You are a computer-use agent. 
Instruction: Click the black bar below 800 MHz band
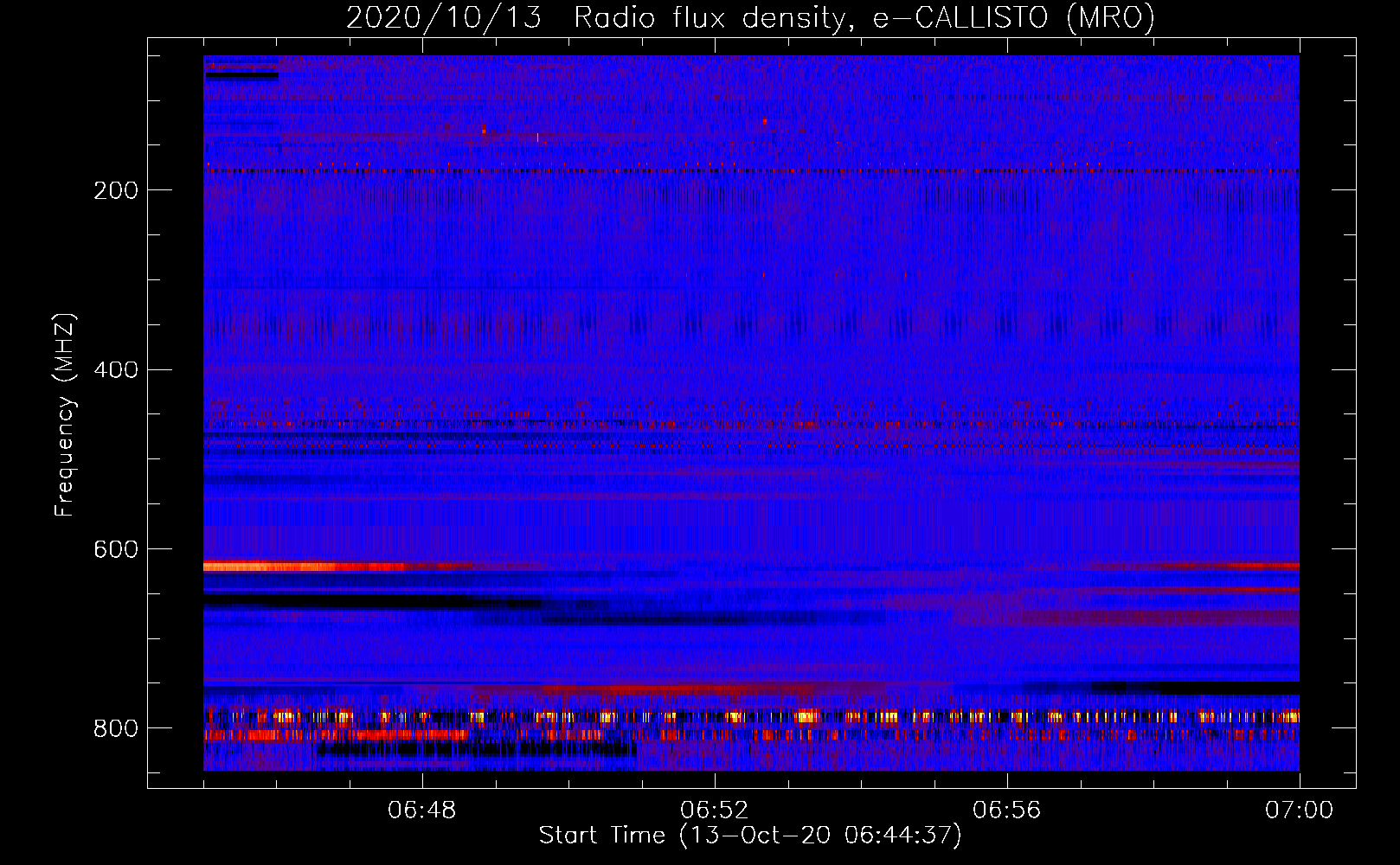pos(476,749)
